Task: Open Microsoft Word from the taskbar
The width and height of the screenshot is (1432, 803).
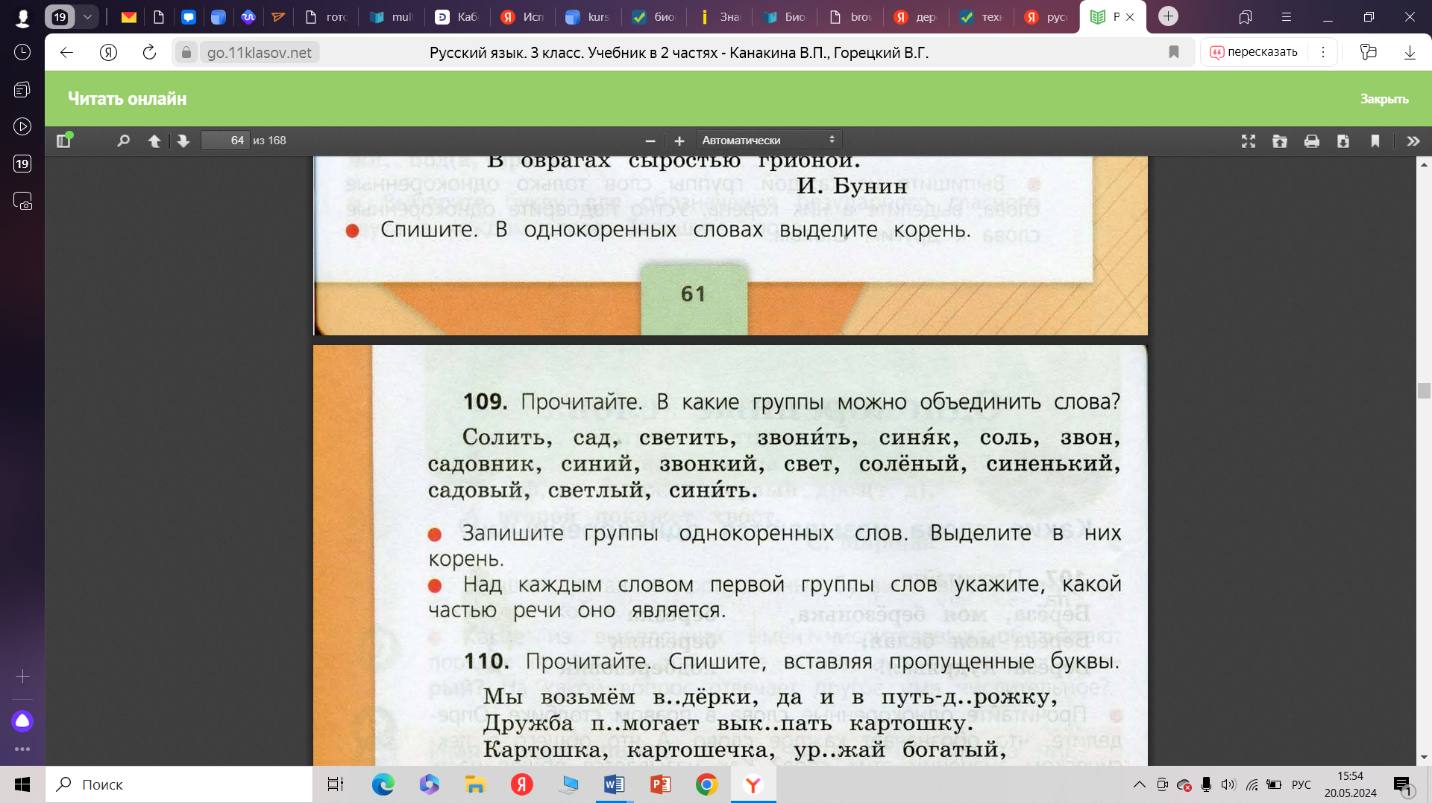Action: point(613,785)
